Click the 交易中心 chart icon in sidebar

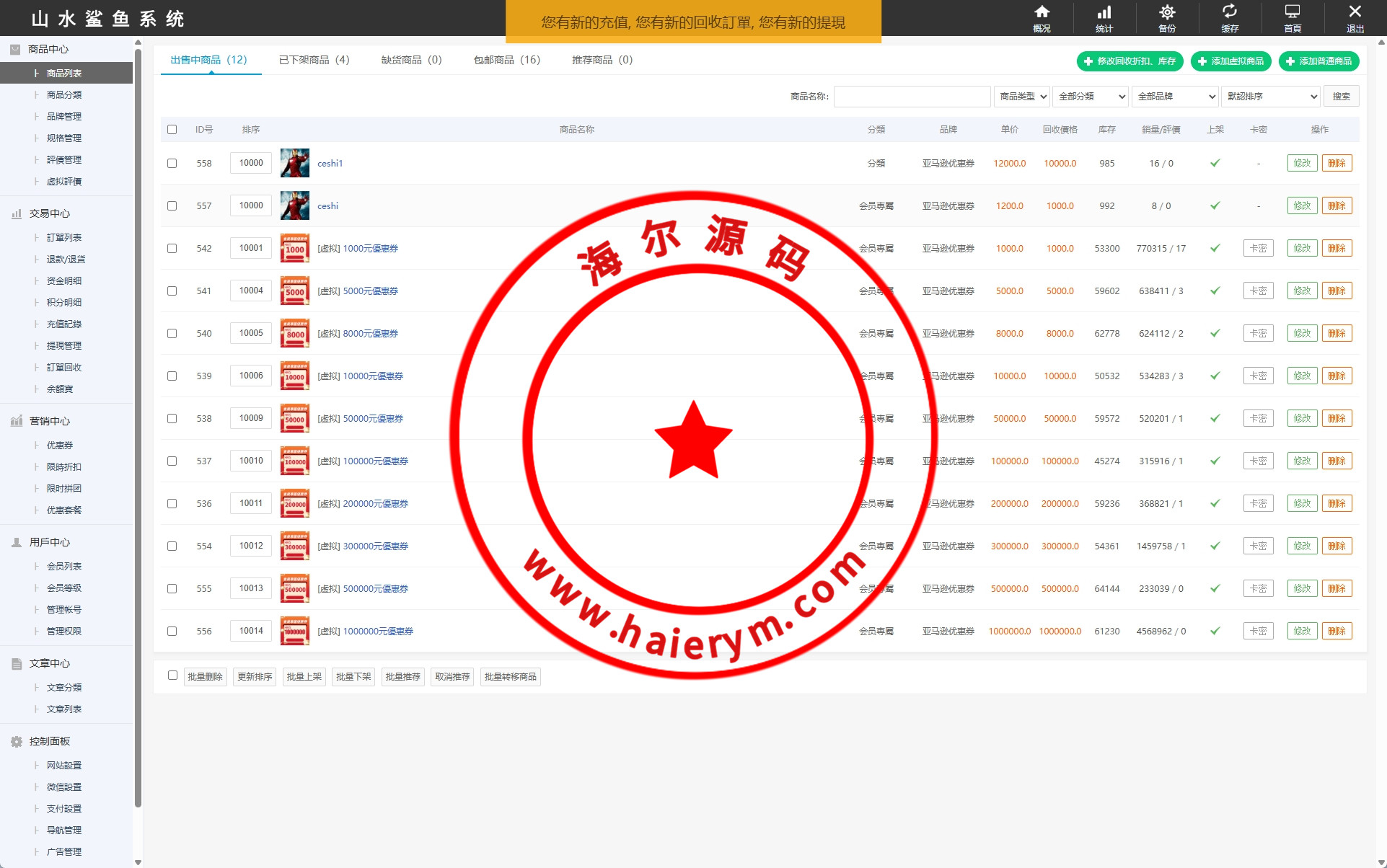pyautogui.click(x=17, y=214)
